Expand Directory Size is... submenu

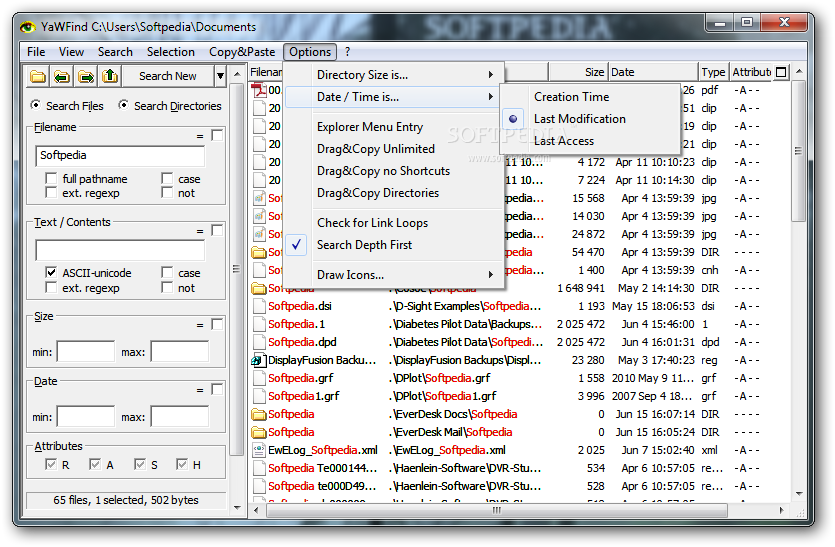[394, 75]
